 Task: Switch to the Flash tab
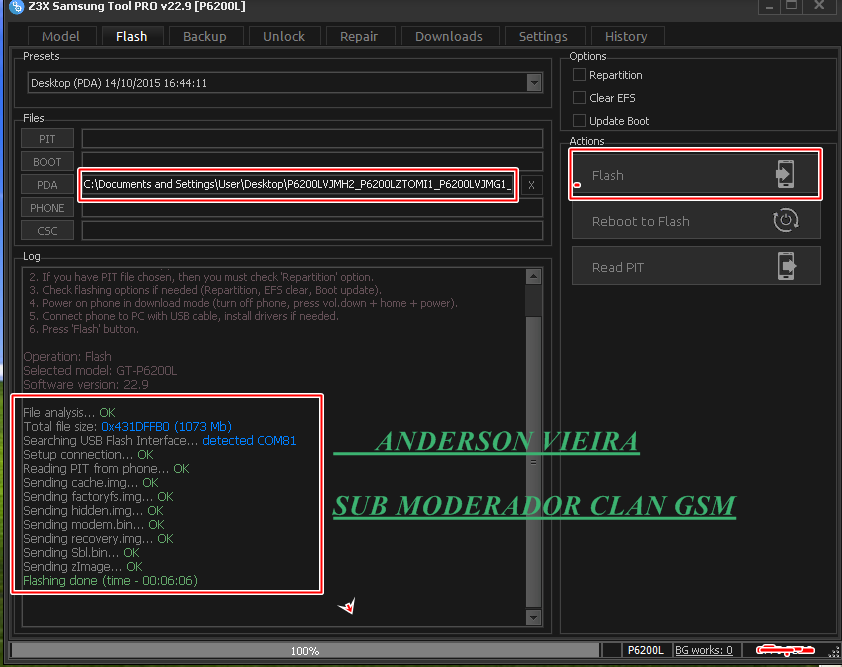point(132,37)
